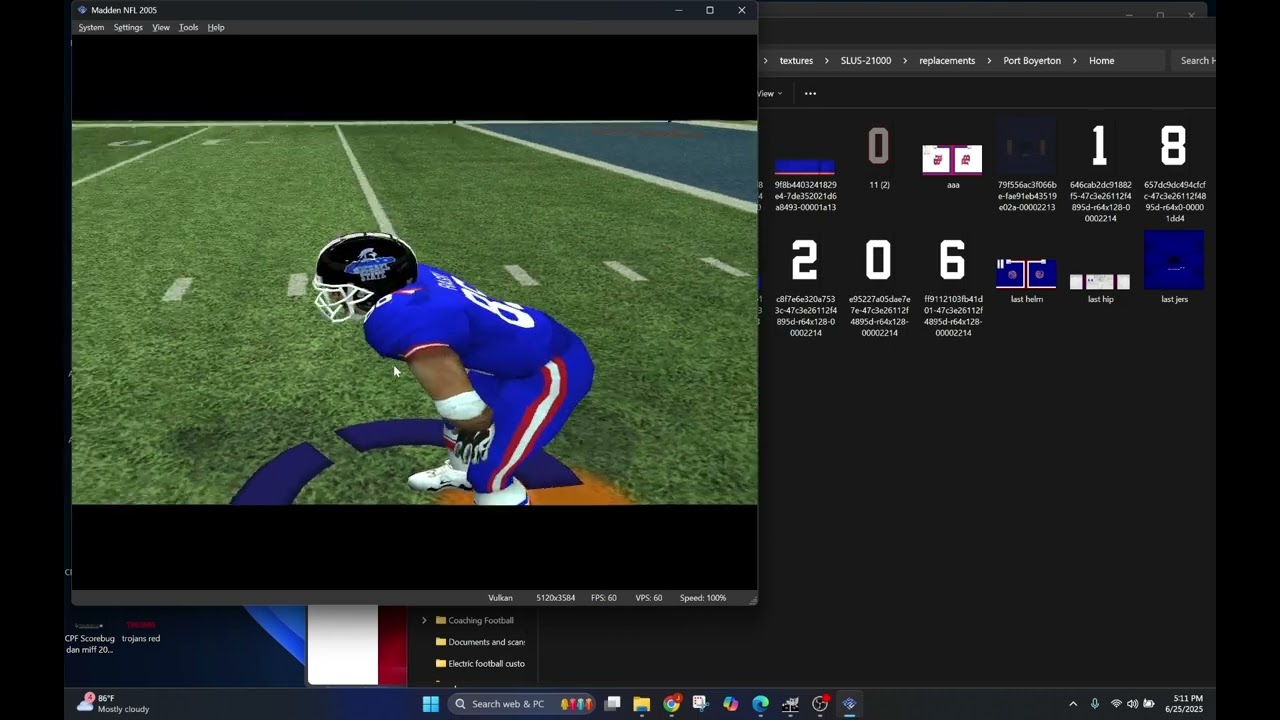Viewport: 1280px width, 720px height.
Task: Click the Speed: 100% status entry
Action: tap(703, 598)
